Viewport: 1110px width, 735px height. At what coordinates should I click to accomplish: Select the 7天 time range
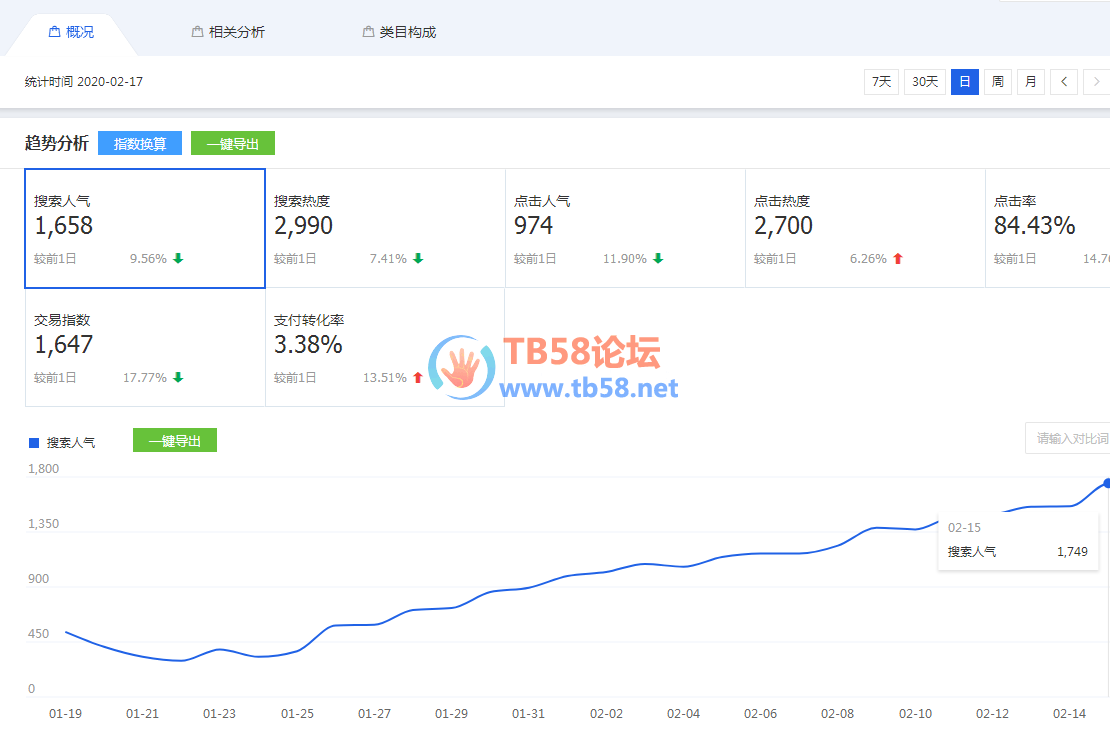pyautogui.click(x=881, y=81)
